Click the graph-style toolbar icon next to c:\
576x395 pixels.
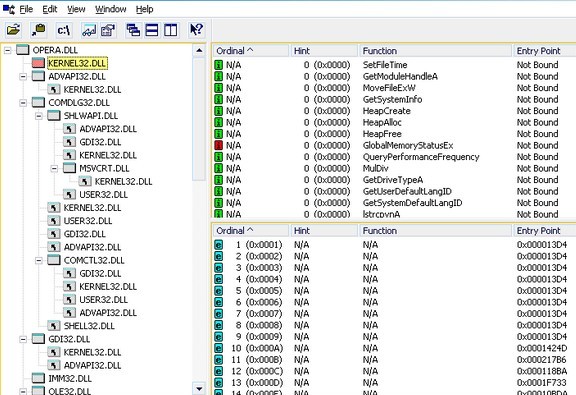point(89,30)
